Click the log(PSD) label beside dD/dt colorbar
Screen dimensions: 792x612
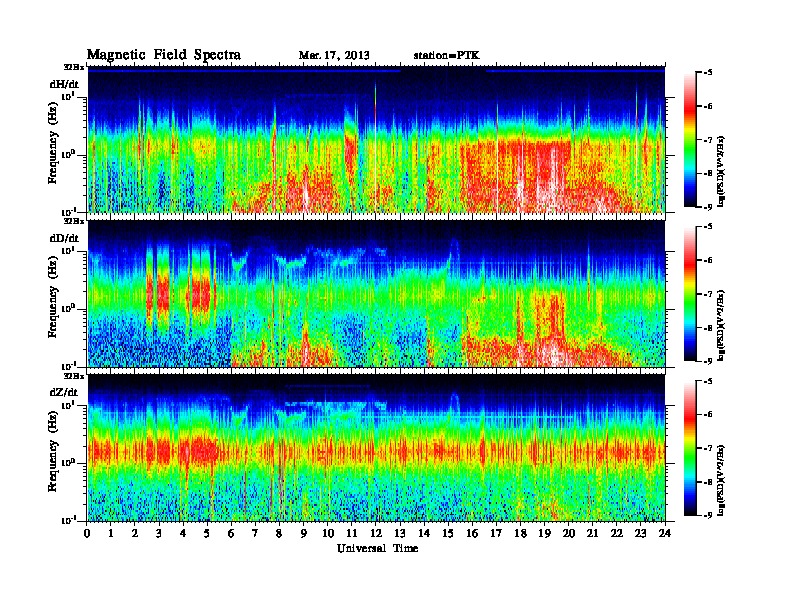tap(722, 325)
